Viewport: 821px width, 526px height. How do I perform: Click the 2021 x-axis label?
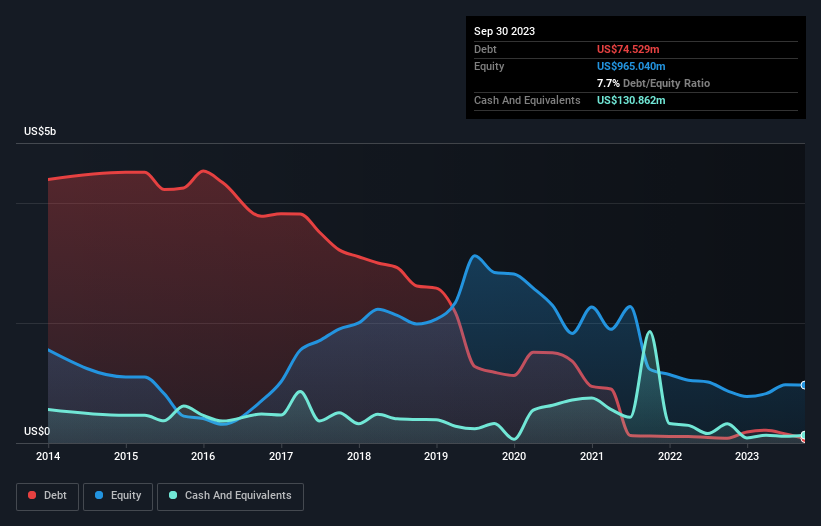[x=592, y=456]
